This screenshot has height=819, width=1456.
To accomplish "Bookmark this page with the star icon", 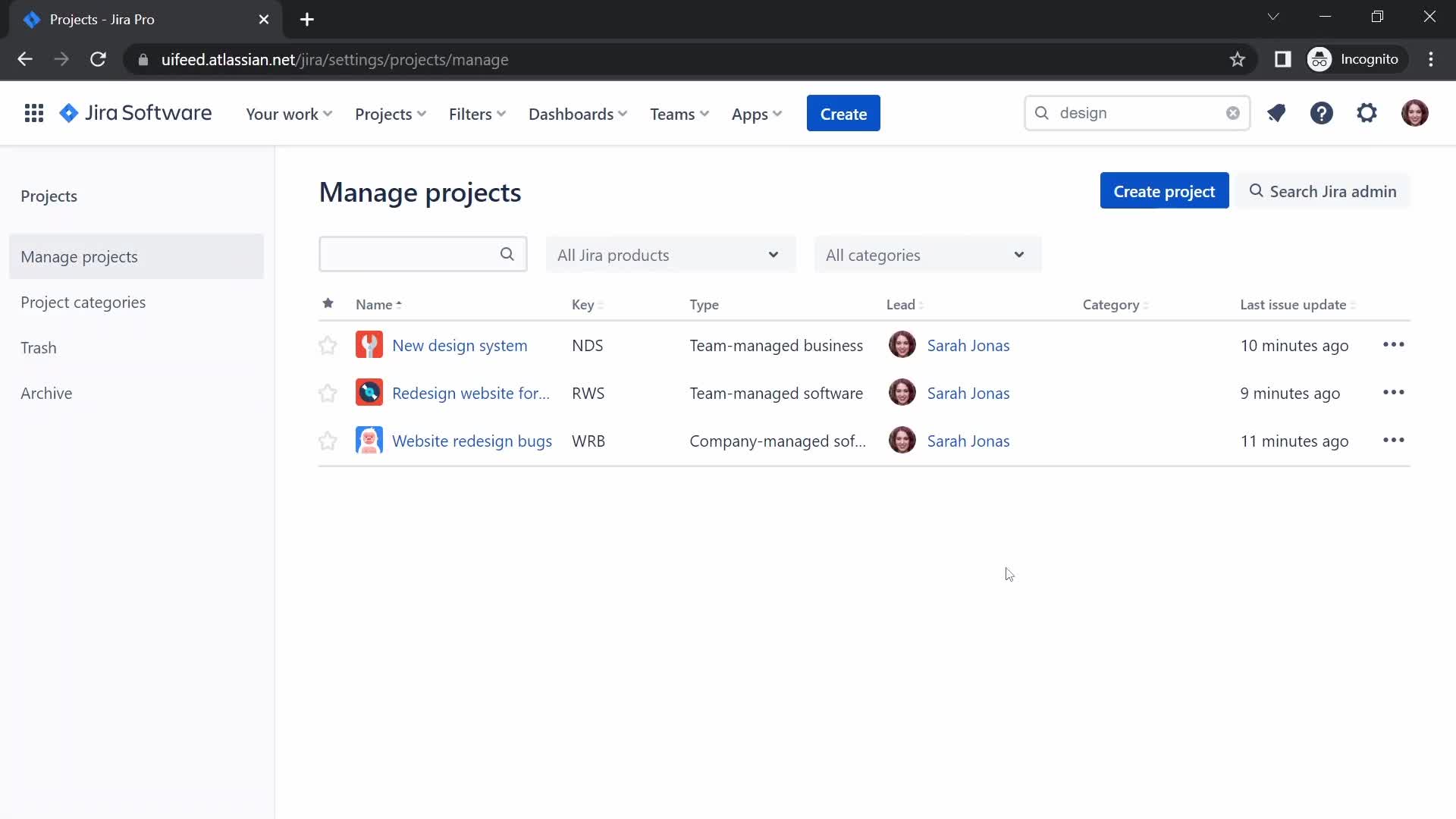I will [x=1237, y=59].
